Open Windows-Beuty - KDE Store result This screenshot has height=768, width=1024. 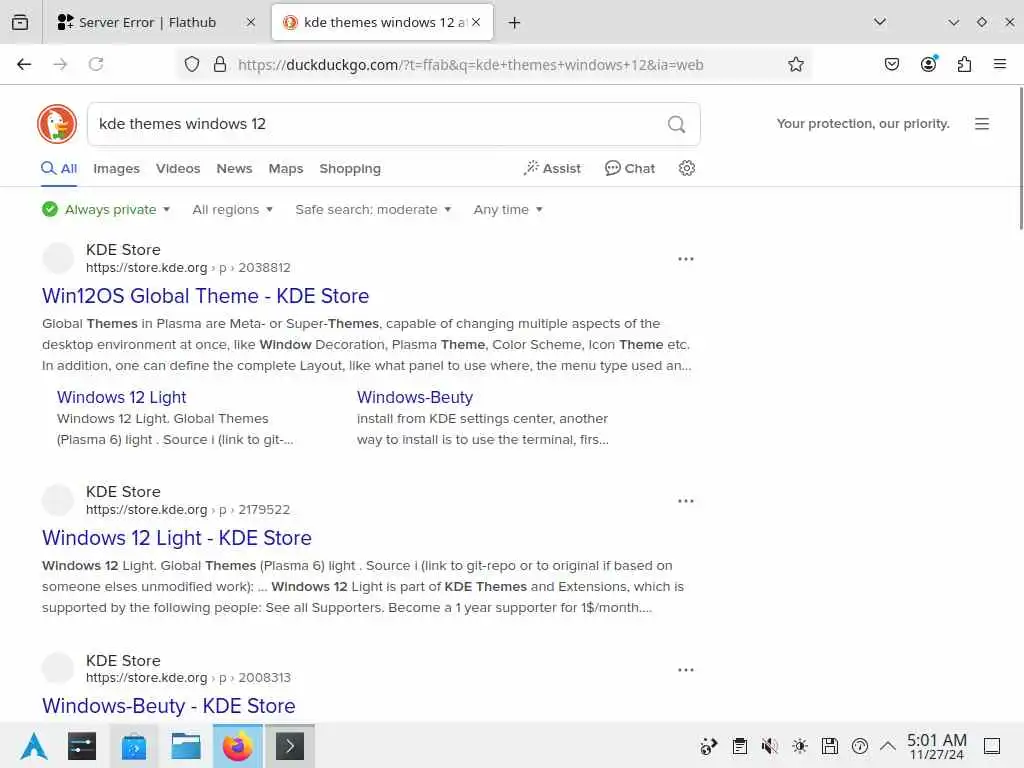168,706
